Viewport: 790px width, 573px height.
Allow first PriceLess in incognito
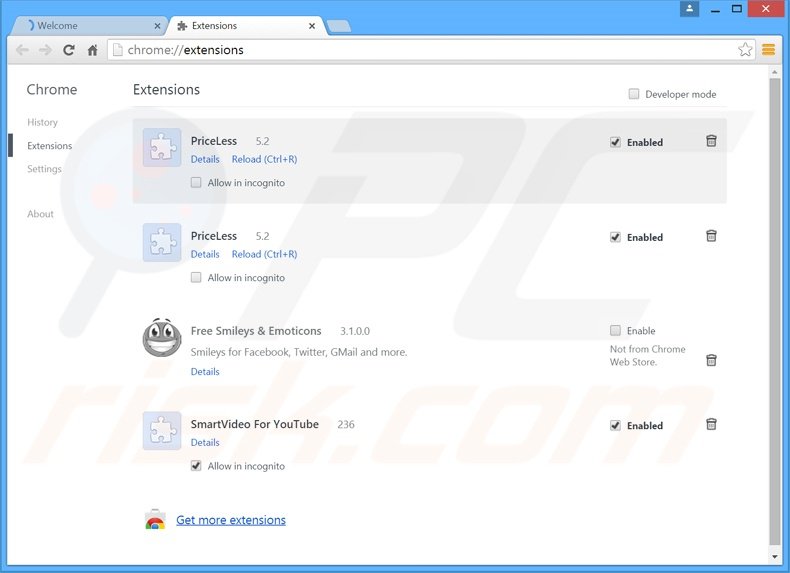(196, 182)
